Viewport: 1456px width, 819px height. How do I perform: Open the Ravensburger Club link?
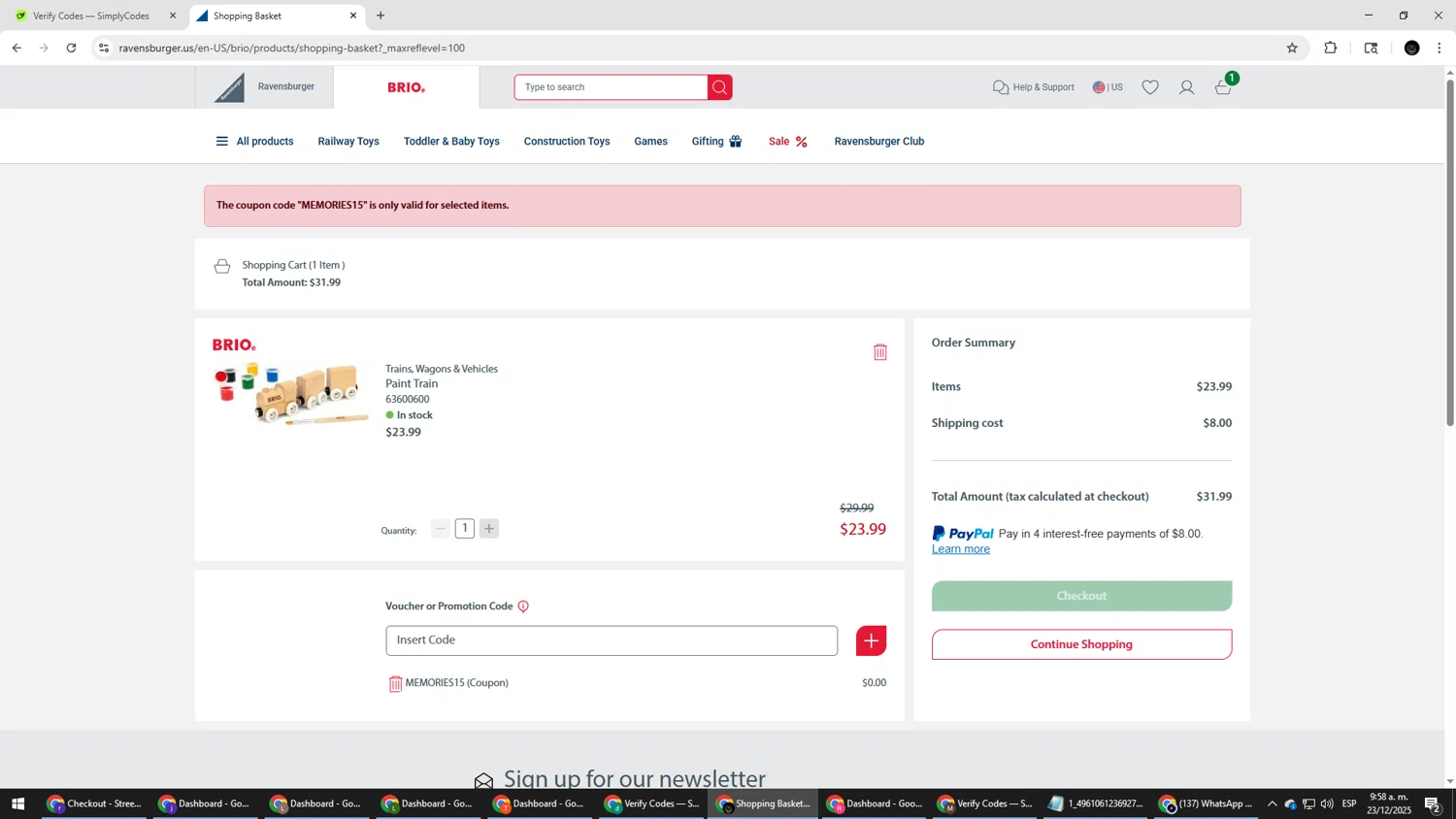879,142
